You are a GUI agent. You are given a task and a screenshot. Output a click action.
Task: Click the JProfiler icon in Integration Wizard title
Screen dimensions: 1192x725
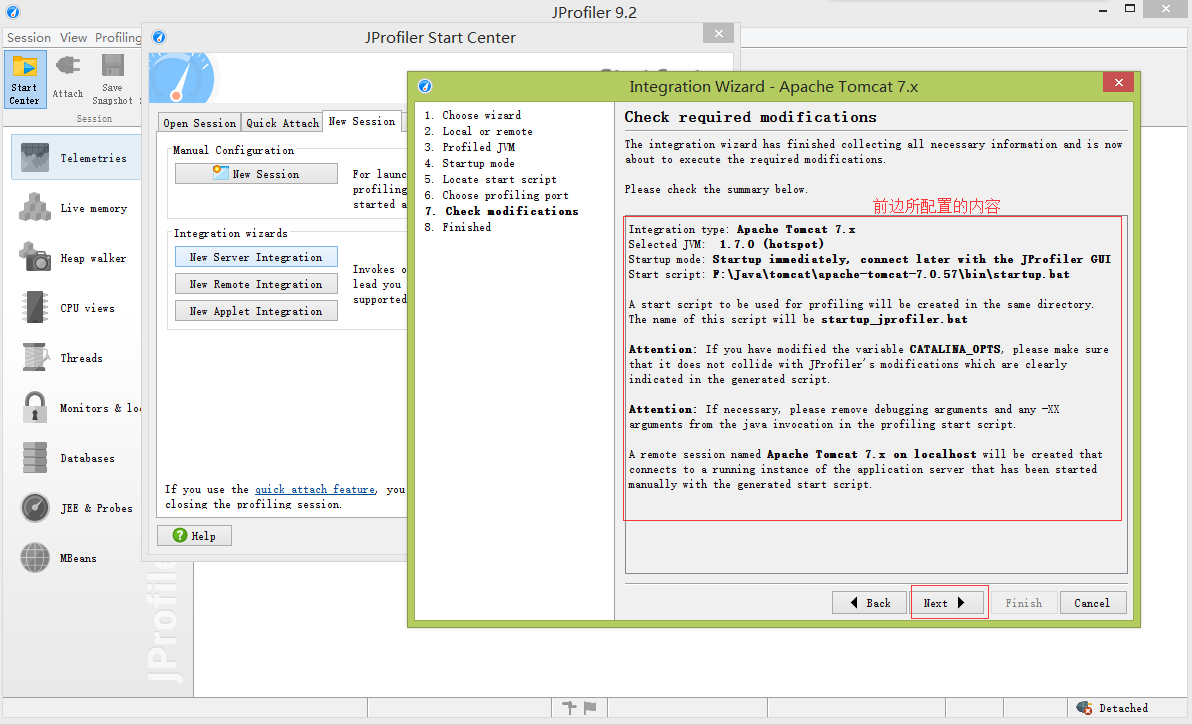[426, 86]
